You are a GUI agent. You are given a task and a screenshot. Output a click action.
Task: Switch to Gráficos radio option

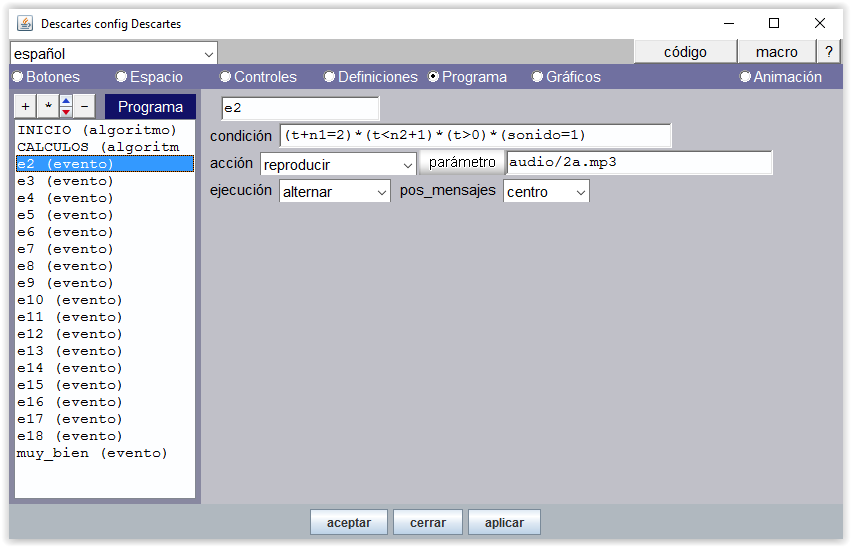click(538, 77)
